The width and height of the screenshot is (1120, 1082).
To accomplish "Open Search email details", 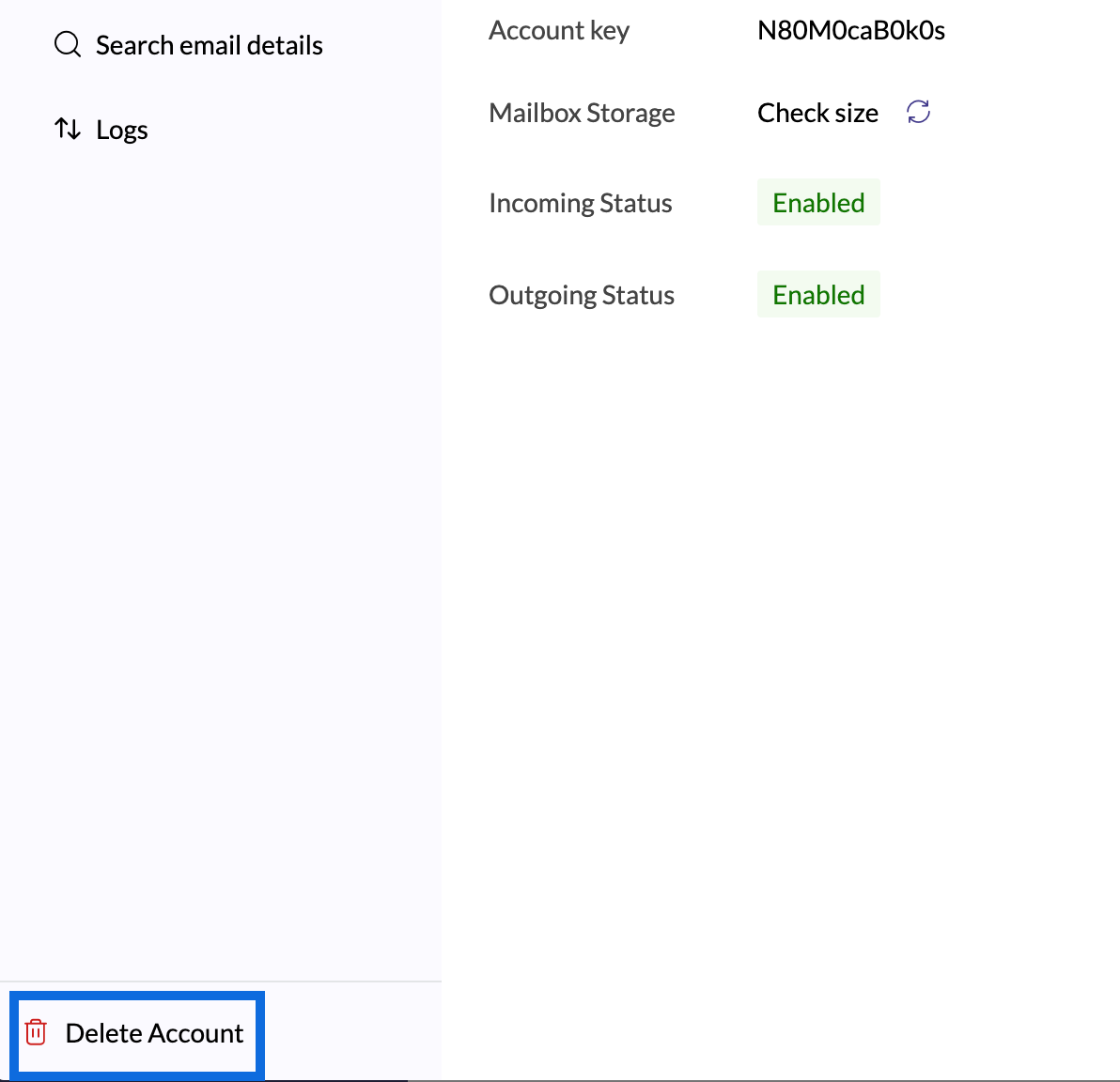I will tap(209, 44).
